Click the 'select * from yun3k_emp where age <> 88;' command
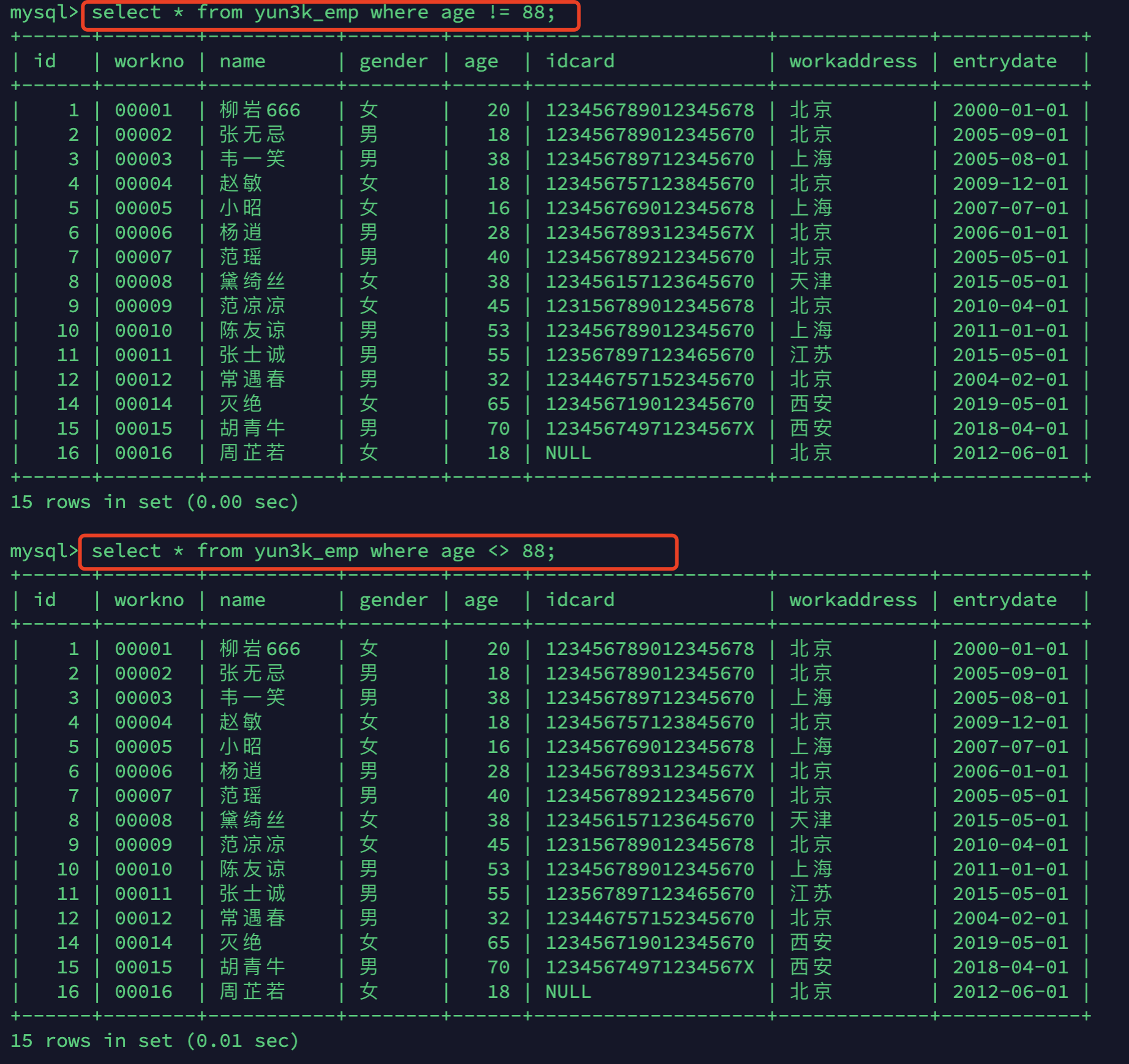The image size is (1129, 1064). [323, 552]
